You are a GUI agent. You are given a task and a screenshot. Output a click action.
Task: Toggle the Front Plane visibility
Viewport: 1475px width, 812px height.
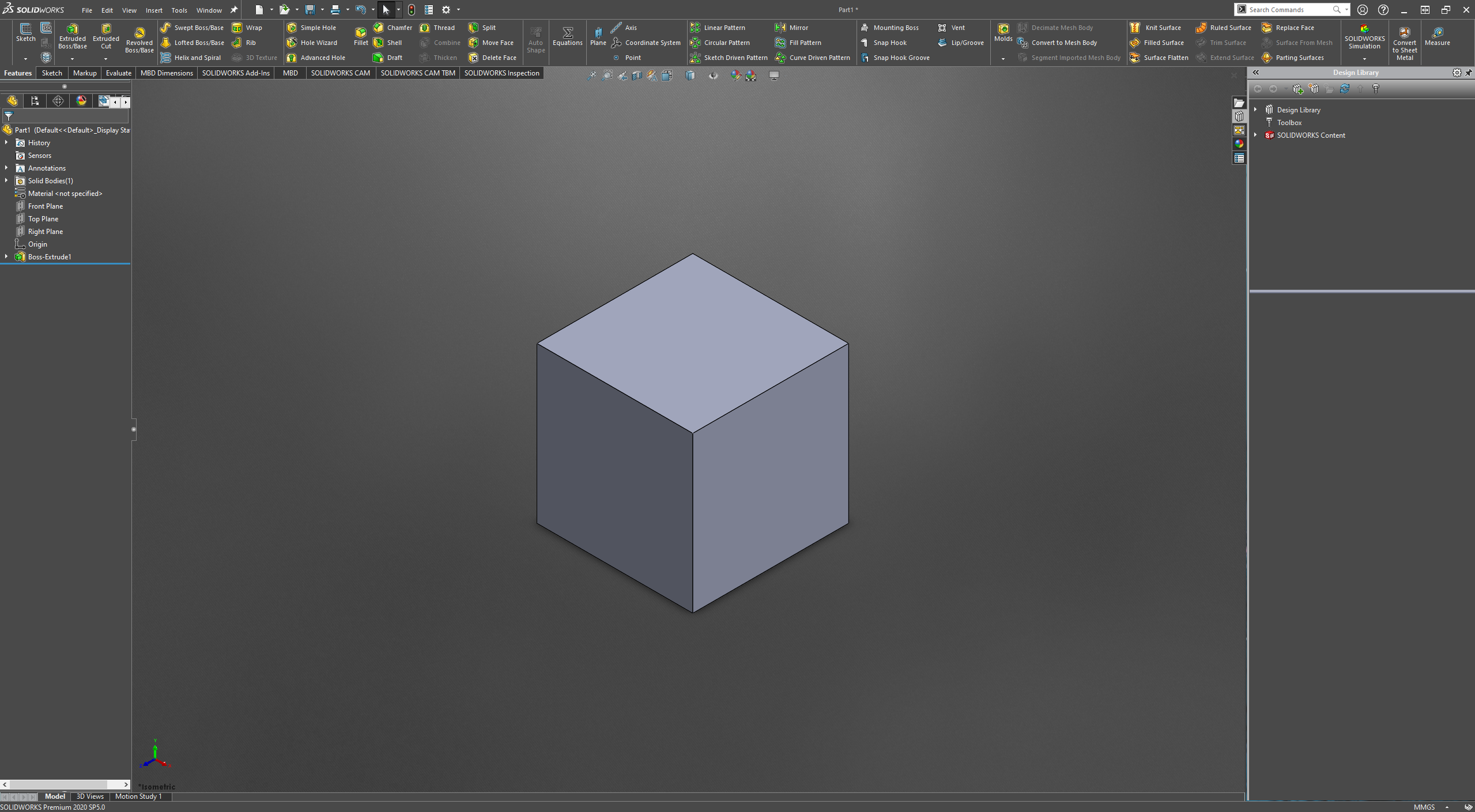pos(45,206)
